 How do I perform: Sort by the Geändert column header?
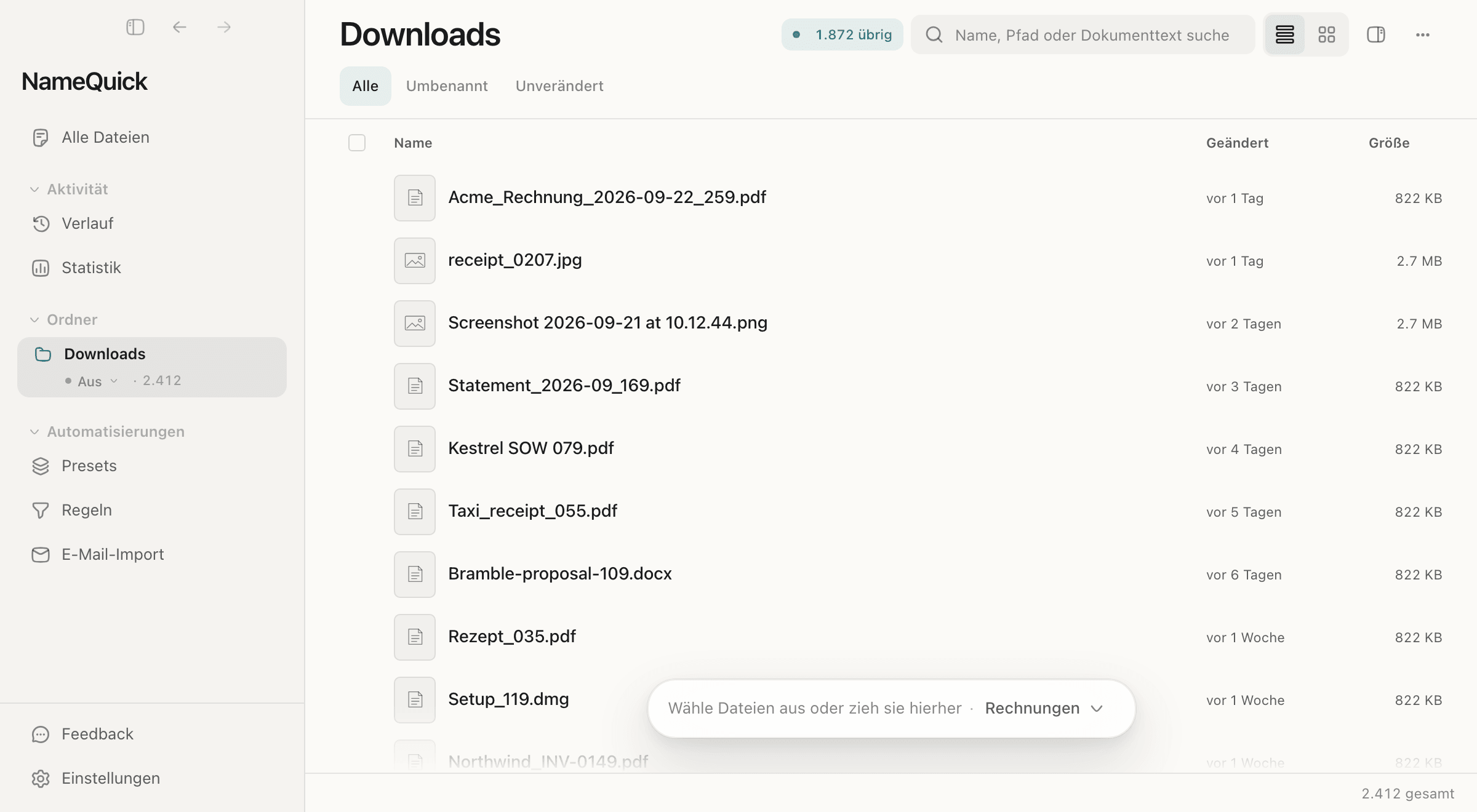(1237, 143)
